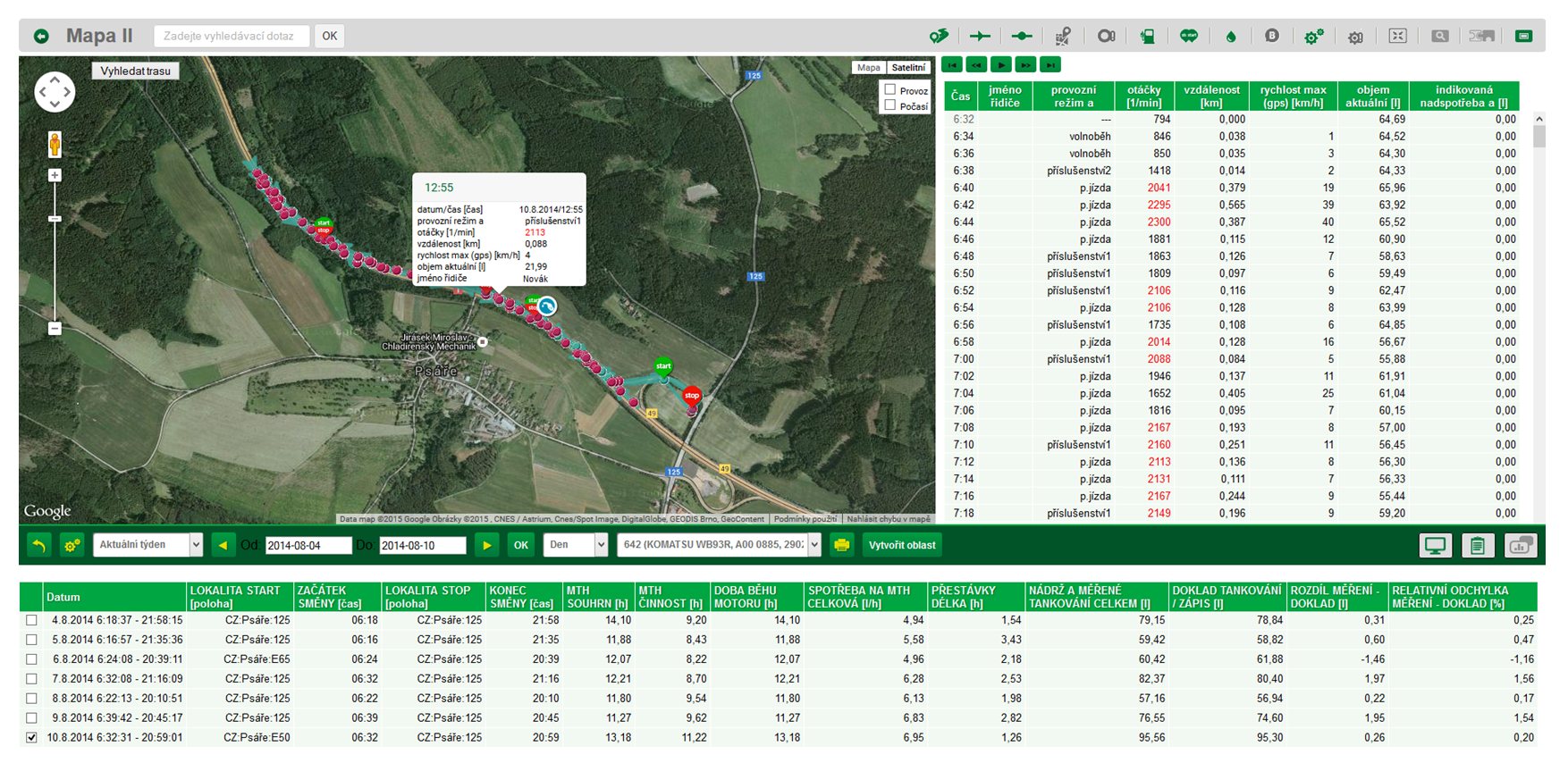Enable the Počasí weather checkbox
The width and height of the screenshot is (1568, 763).
[890, 105]
